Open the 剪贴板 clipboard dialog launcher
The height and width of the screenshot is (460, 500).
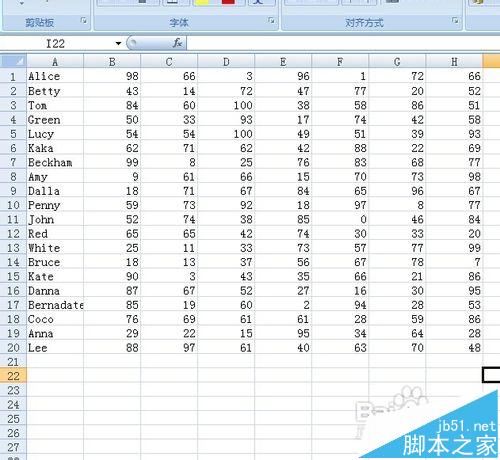click(x=83, y=21)
